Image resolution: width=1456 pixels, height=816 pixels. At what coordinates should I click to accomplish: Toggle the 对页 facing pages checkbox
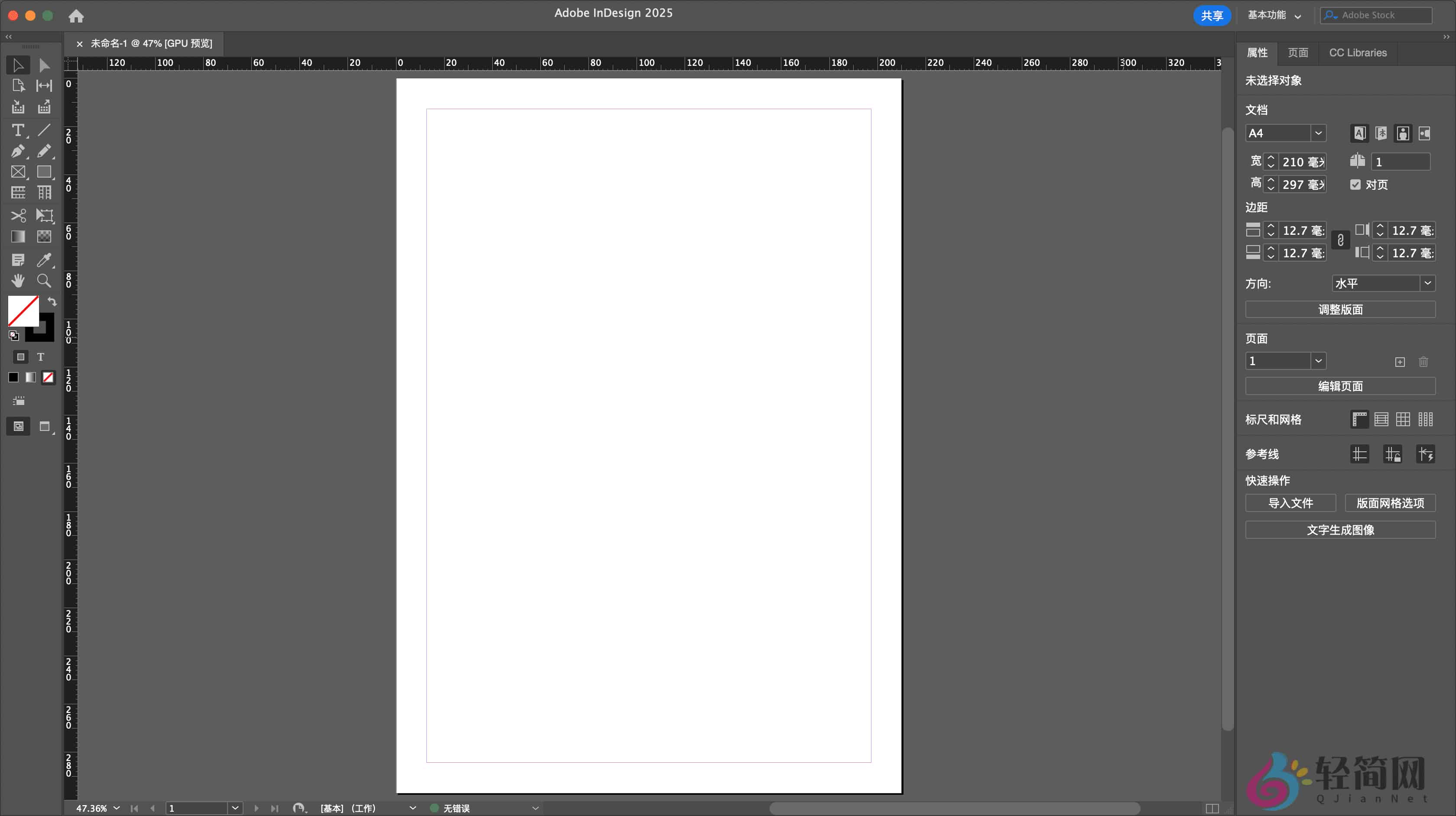1356,184
